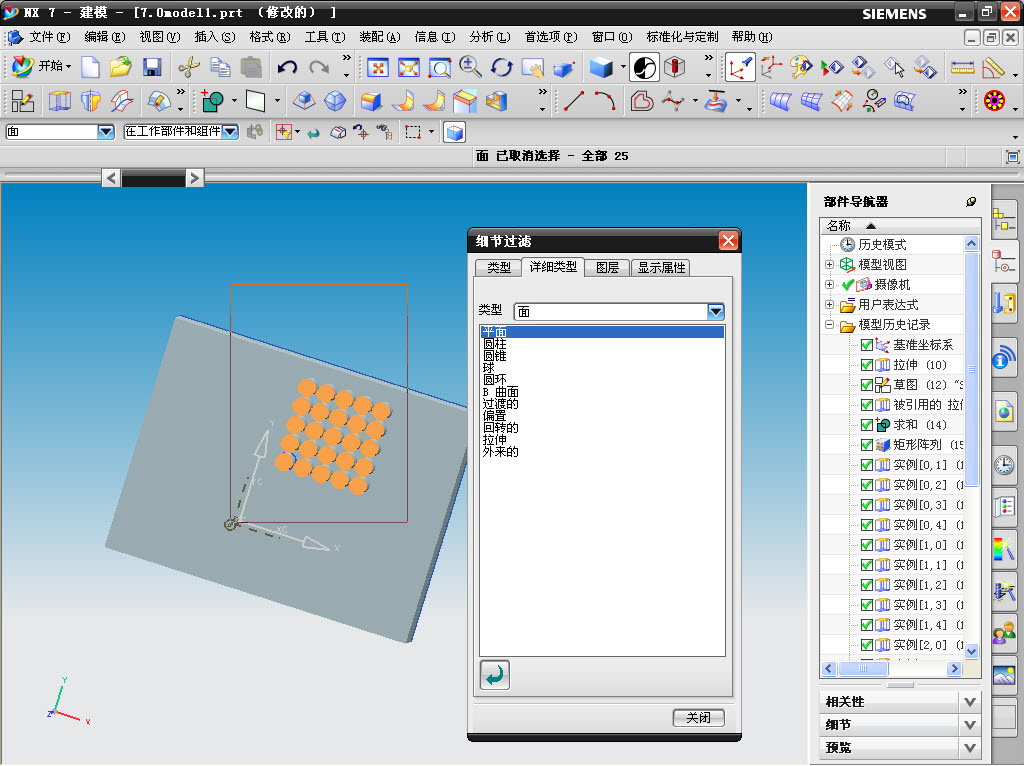The width and height of the screenshot is (1024, 766).
Task: Click the left arrow of cue slider
Action: point(110,178)
